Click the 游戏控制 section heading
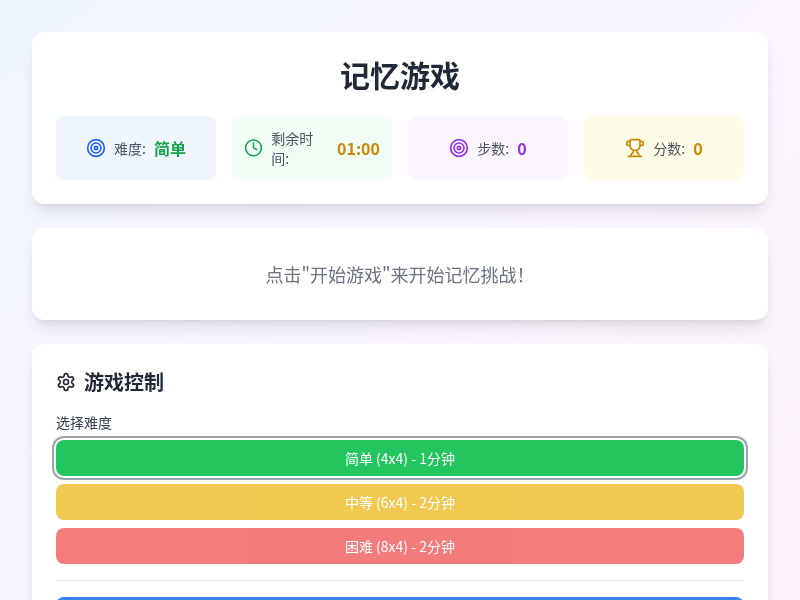 (124, 382)
